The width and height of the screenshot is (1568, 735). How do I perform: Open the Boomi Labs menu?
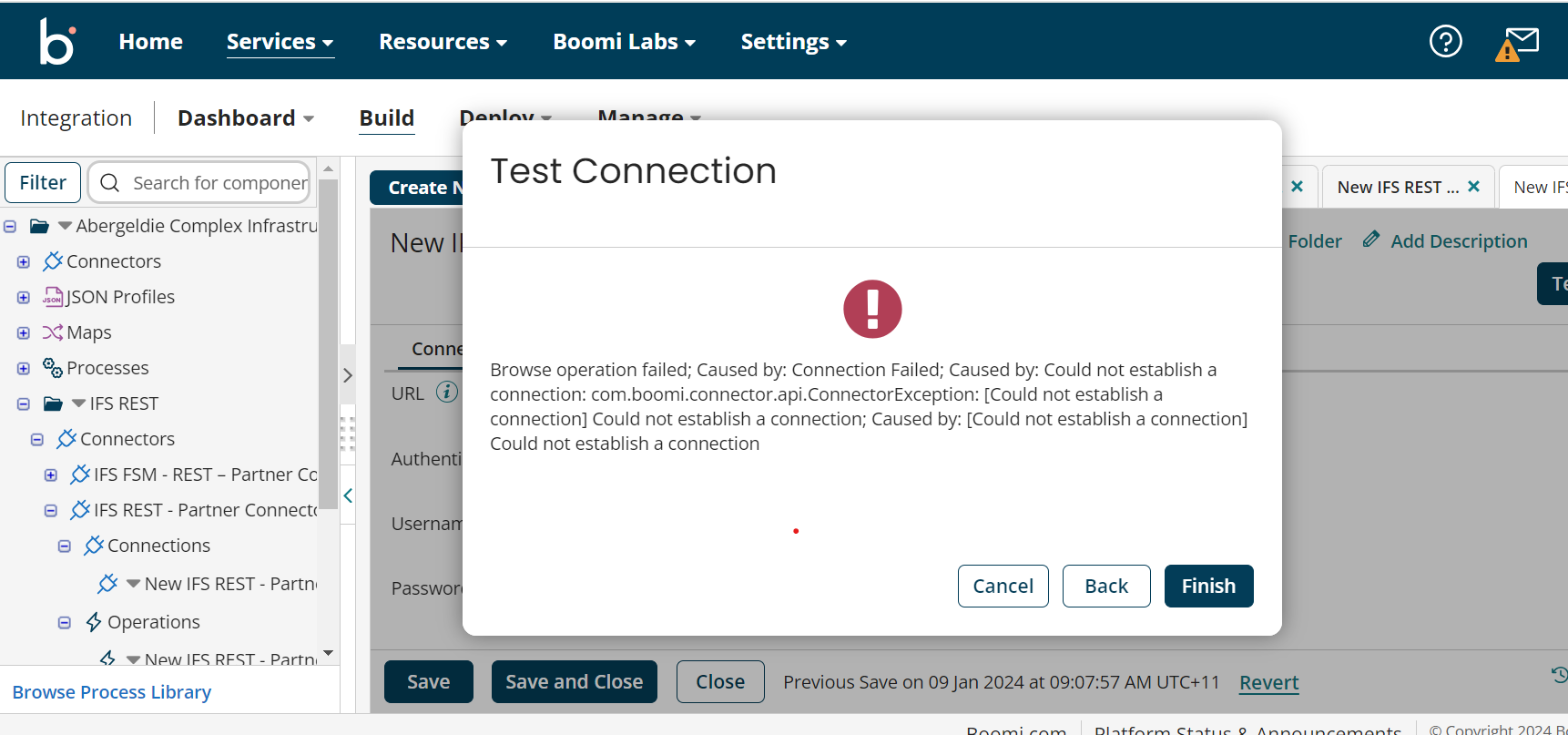(624, 42)
